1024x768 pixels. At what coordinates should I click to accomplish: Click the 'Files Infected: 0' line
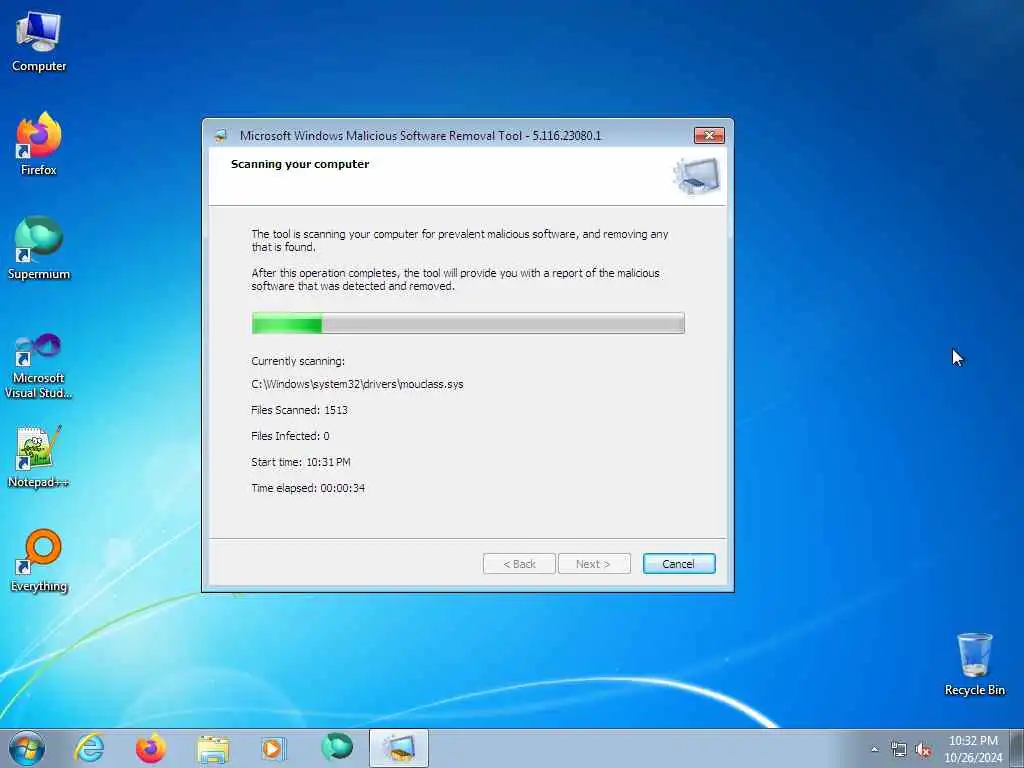[290, 436]
